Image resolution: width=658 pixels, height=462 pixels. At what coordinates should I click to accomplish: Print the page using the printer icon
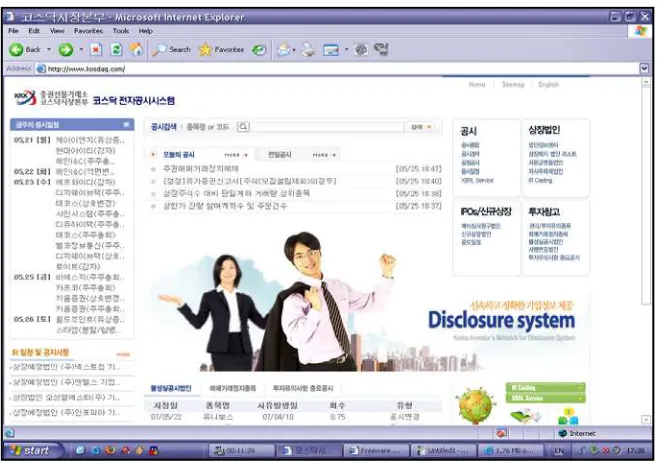(309, 50)
